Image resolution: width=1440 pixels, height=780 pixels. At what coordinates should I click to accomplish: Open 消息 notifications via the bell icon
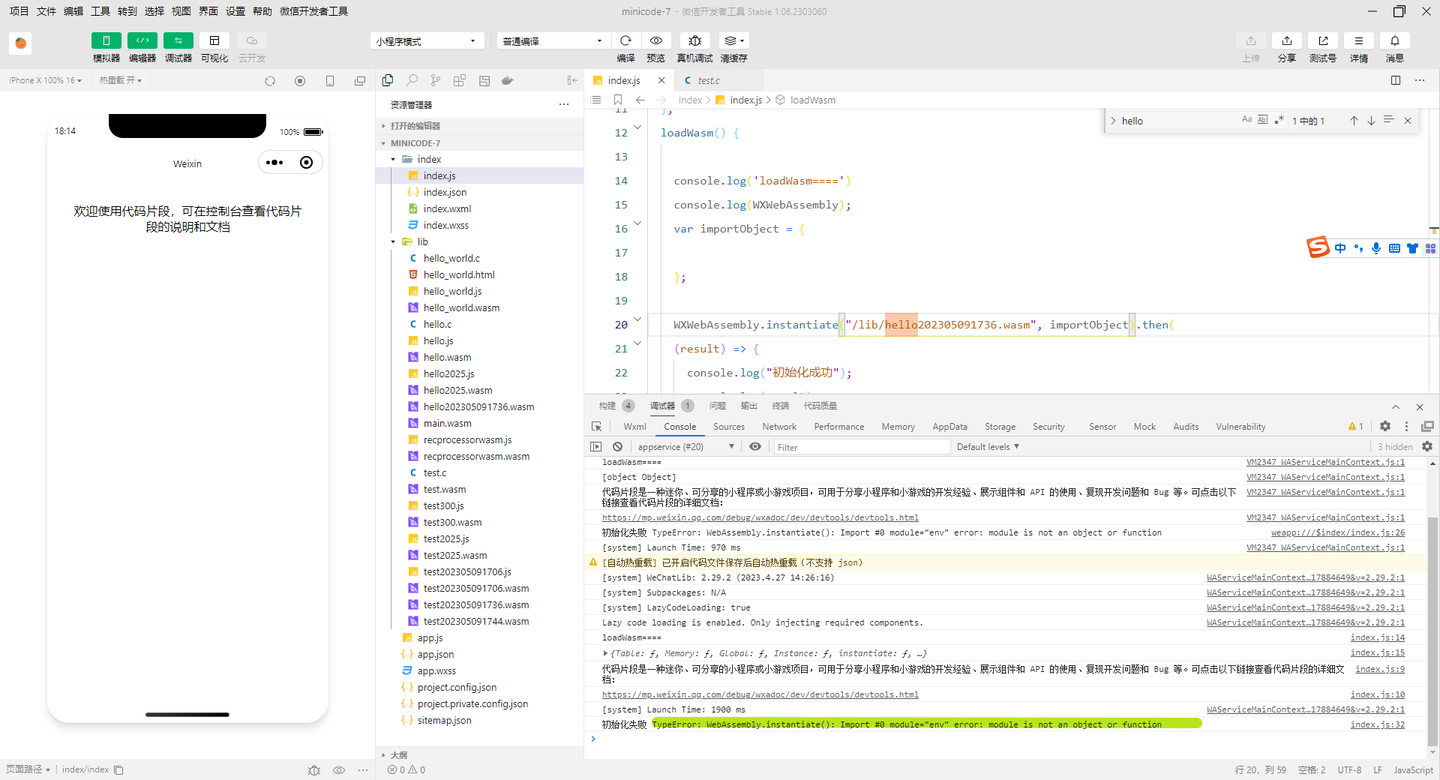pyautogui.click(x=1395, y=41)
